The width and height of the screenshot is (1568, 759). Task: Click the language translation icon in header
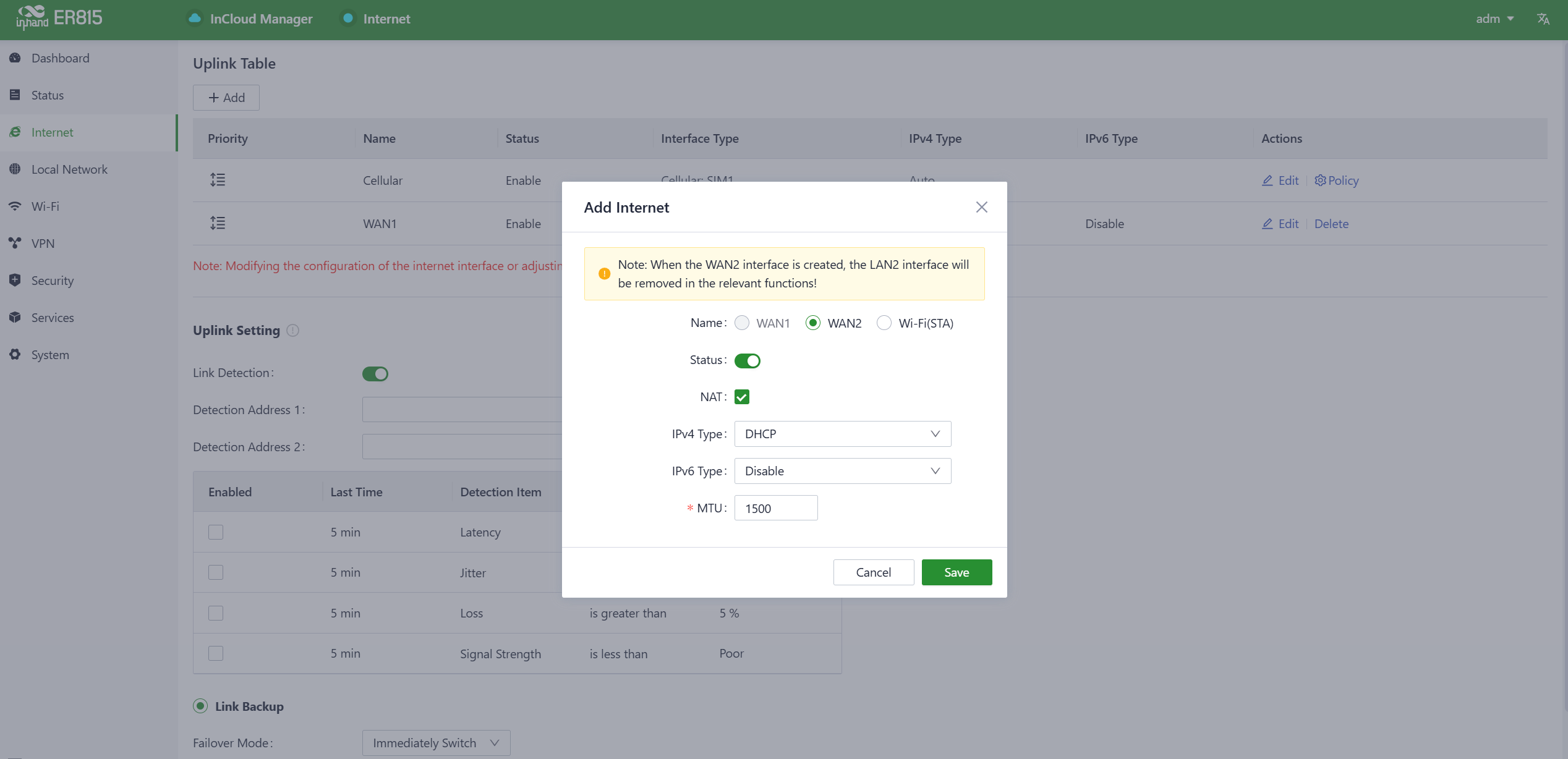[1543, 19]
